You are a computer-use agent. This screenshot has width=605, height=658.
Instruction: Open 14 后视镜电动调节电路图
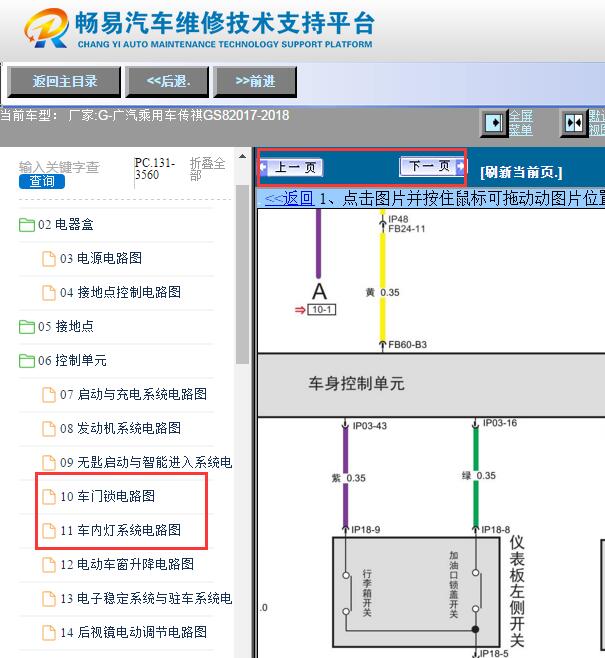pos(133,632)
